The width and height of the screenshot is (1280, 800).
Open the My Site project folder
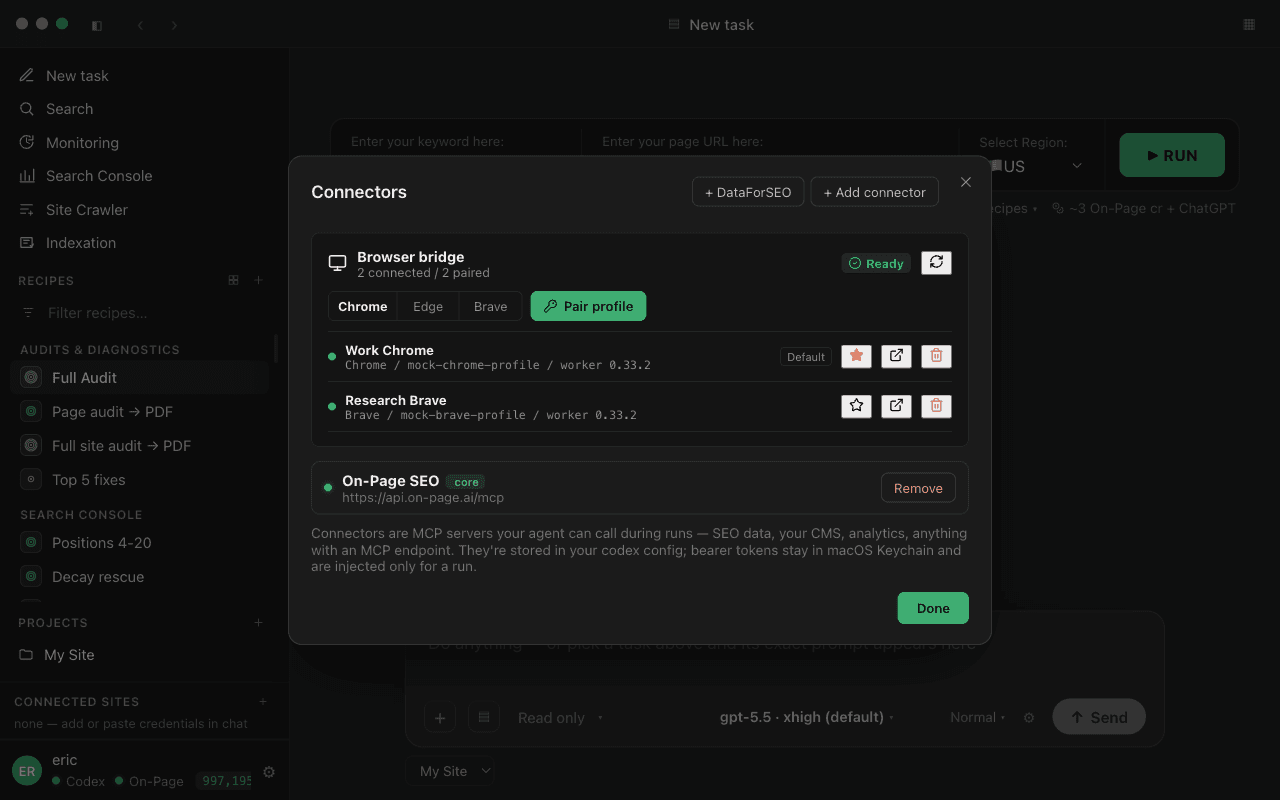coord(140,655)
